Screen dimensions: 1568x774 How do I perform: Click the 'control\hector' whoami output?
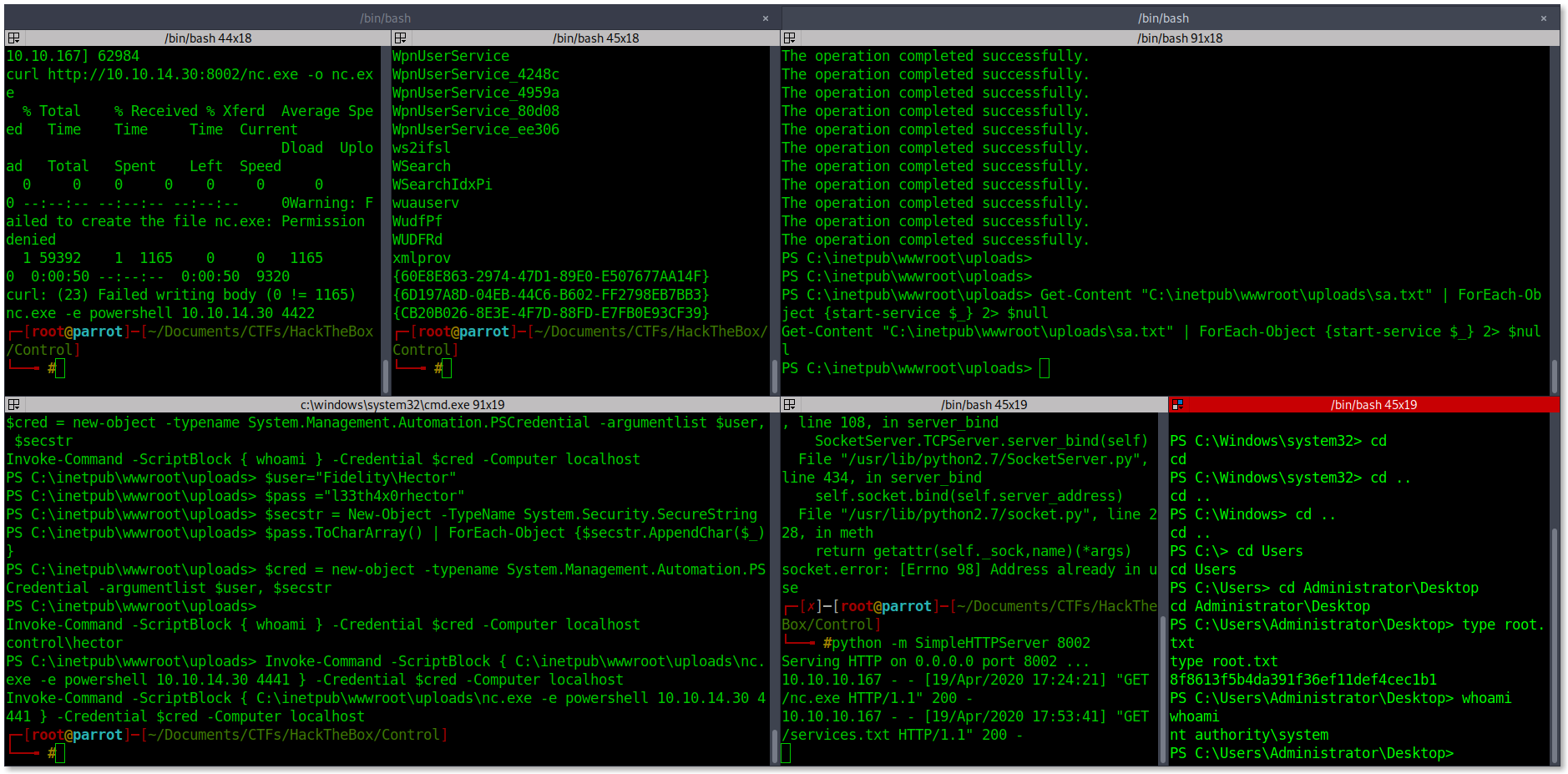64,643
